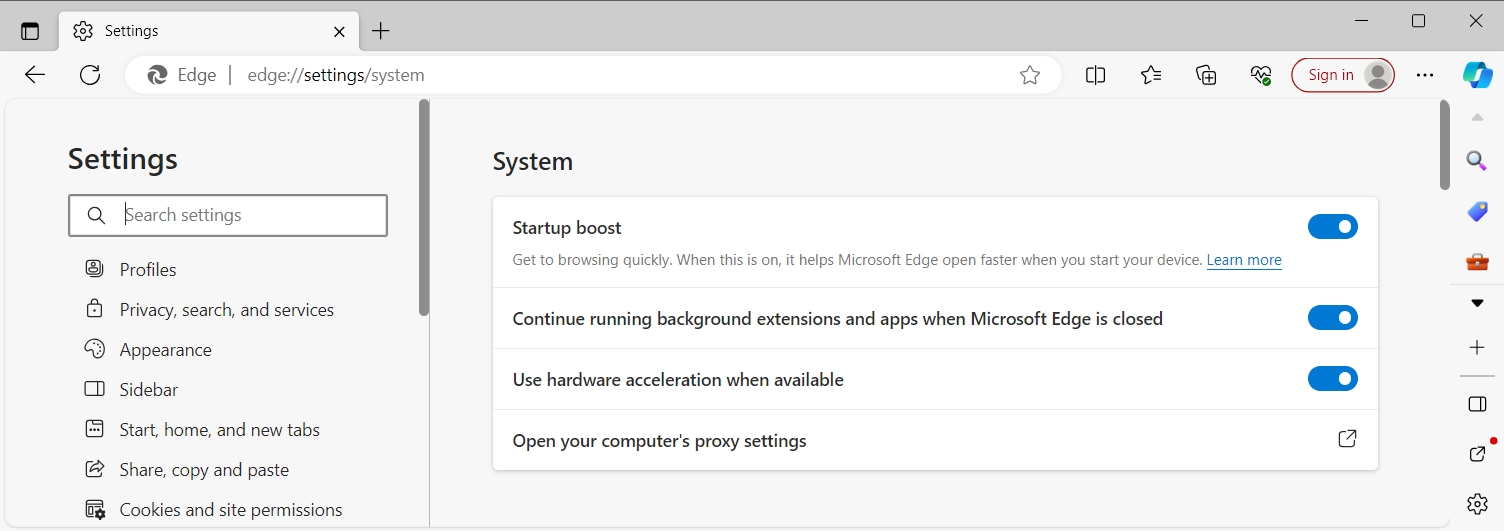This screenshot has width=1504, height=531.
Task: Open sidebar Tools briefcase icon
Action: point(1477,261)
